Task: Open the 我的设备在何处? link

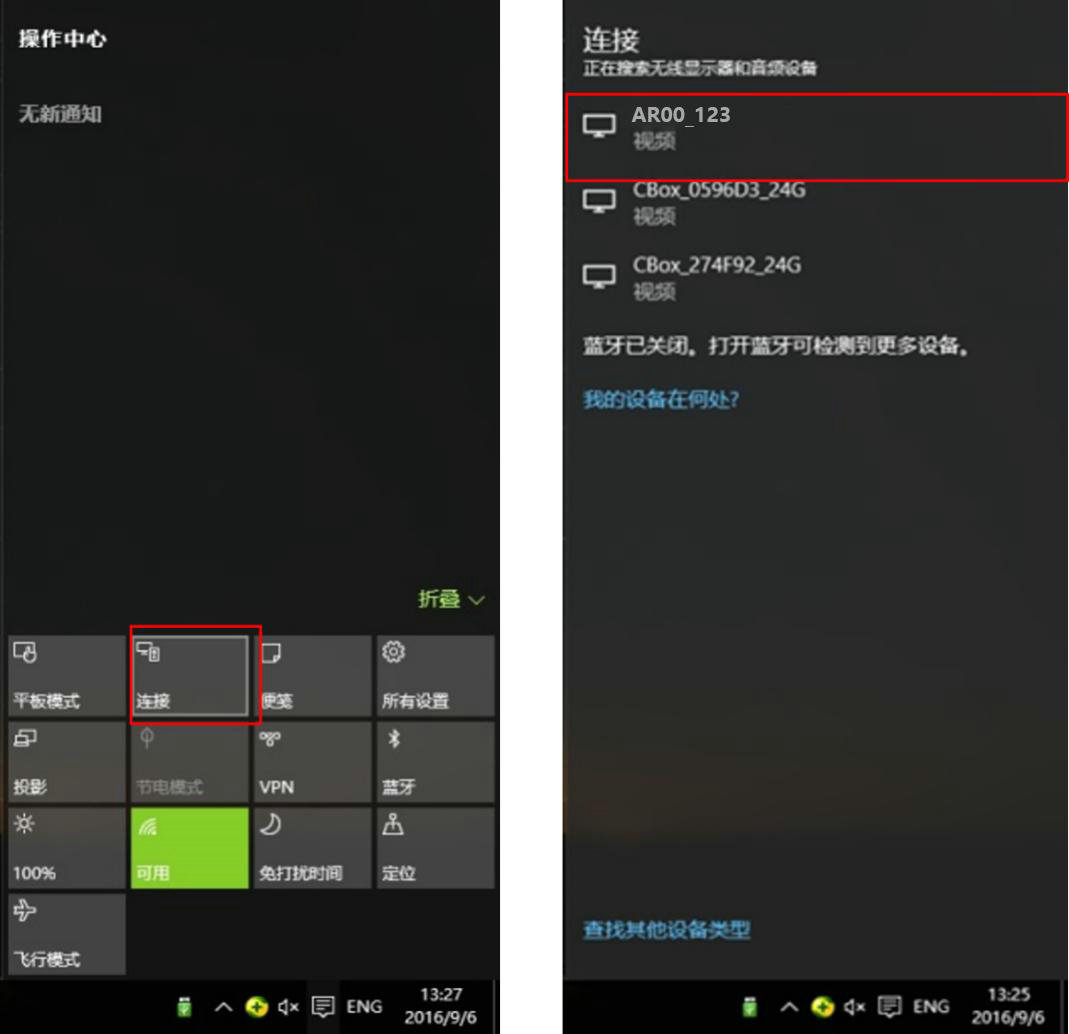Action: coord(661,399)
